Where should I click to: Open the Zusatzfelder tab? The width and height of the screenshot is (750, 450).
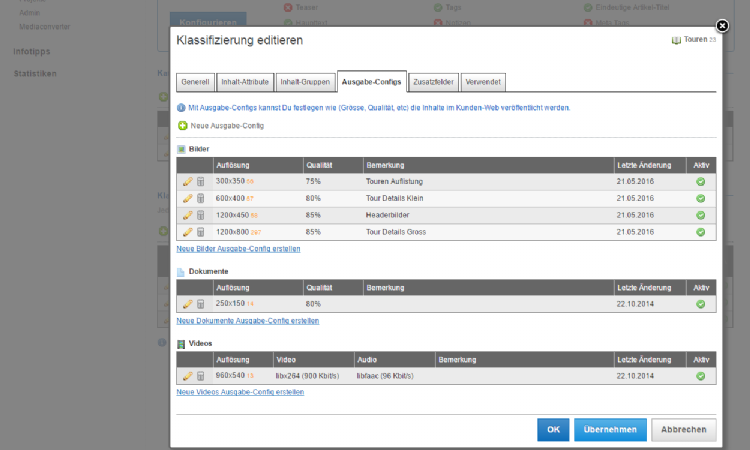point(433,81)
